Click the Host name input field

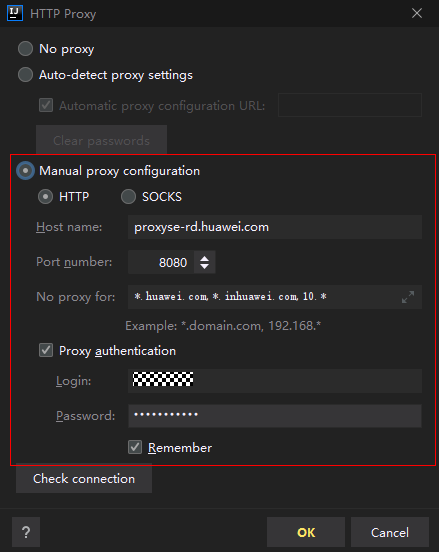[275, 227]
